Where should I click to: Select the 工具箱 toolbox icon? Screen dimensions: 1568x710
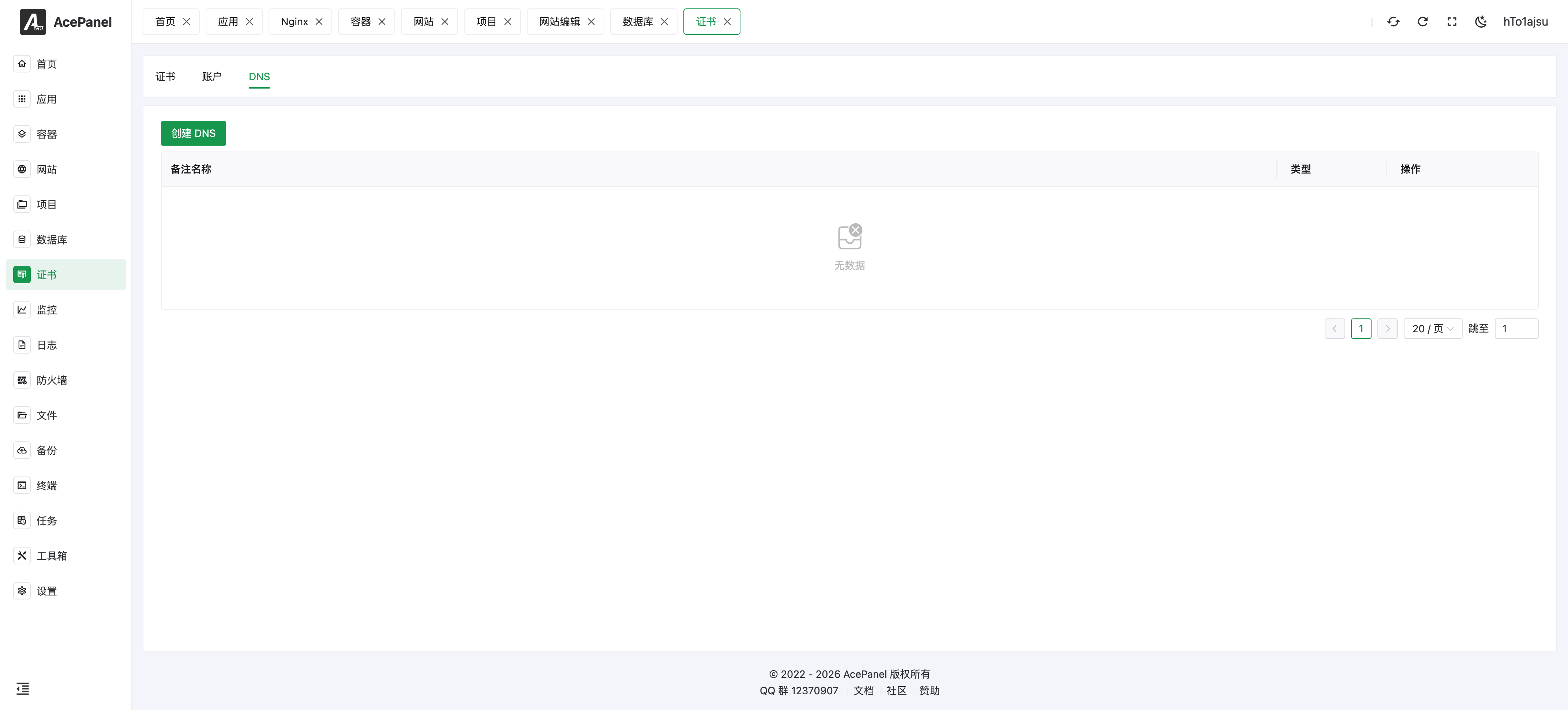pos(22,555)
